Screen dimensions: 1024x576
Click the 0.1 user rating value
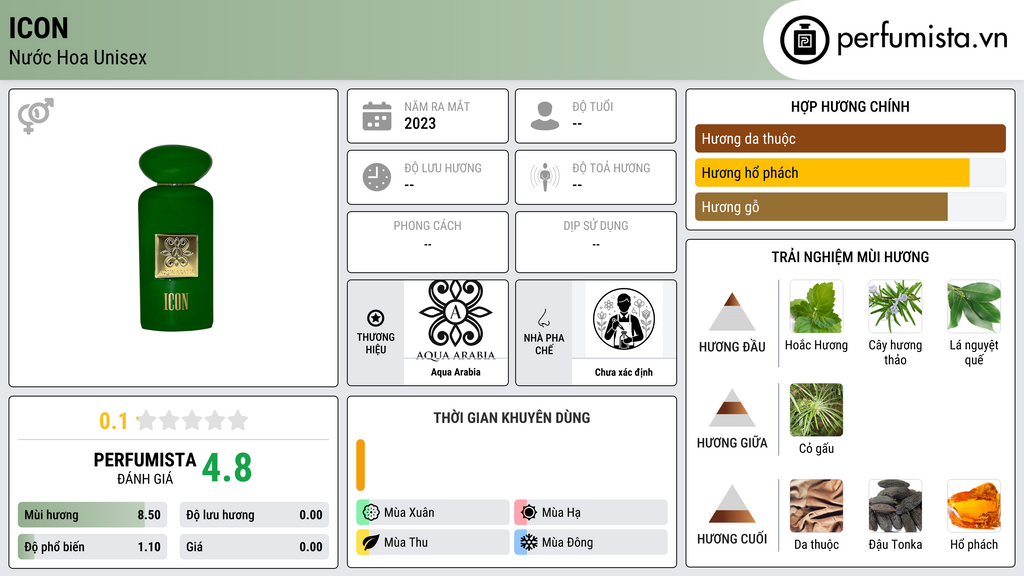pyautogui.click(x=114, y=421)
